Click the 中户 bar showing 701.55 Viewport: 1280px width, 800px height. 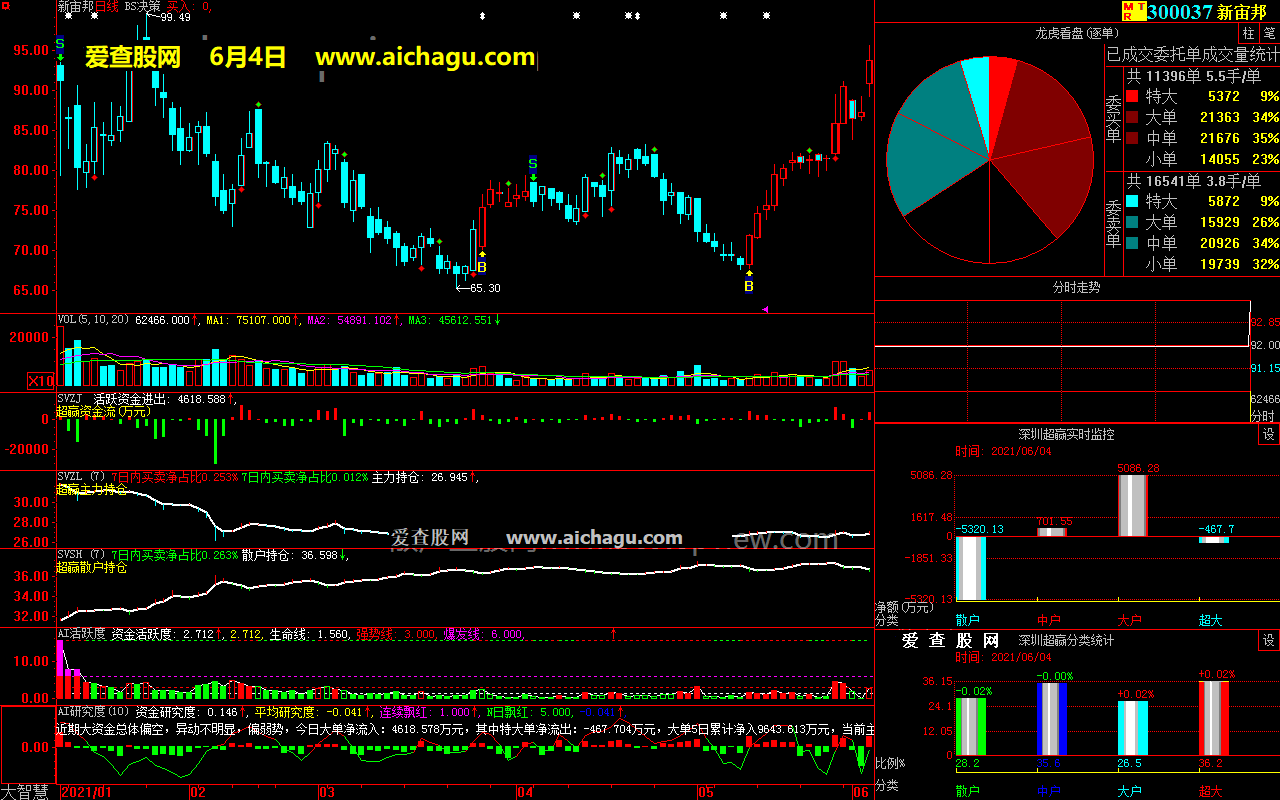tap(1052, 532)
